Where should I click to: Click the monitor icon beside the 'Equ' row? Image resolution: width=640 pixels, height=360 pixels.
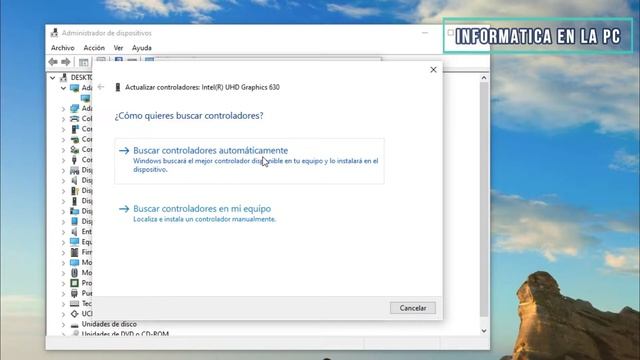point(74,242)
